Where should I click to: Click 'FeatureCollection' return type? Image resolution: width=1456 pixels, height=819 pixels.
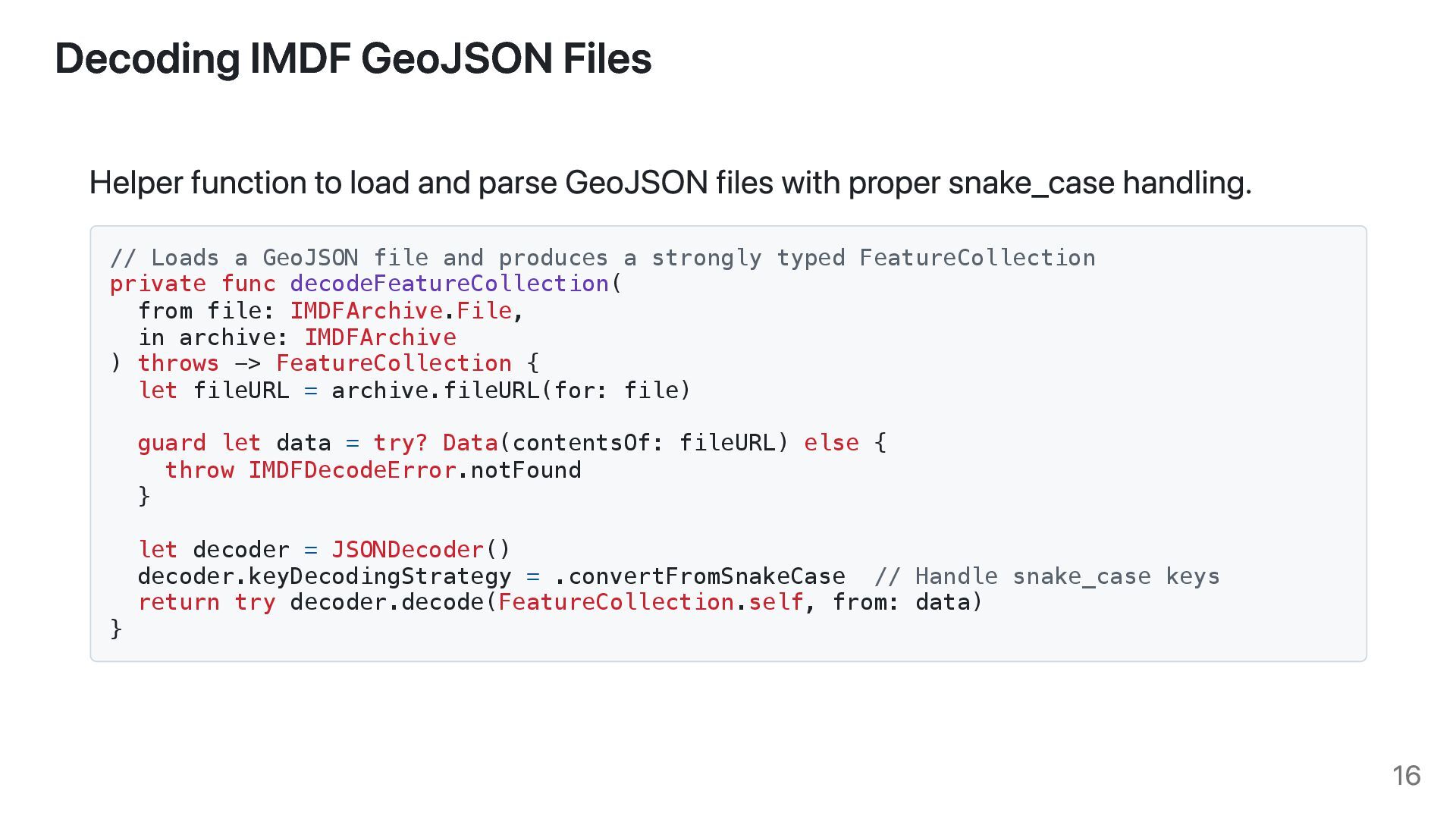tap(394, 363)
